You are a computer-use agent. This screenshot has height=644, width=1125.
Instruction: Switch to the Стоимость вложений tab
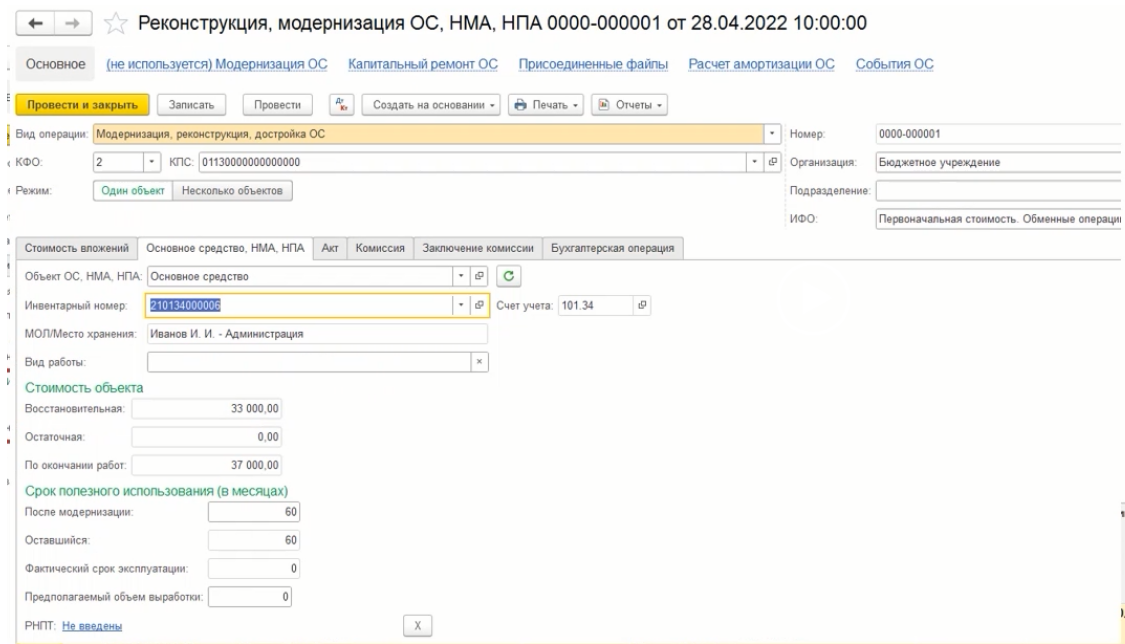click(76, 248)
